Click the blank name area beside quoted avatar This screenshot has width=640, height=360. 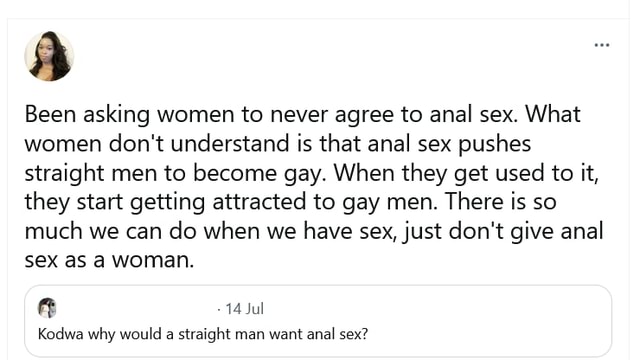pos(137,308)
